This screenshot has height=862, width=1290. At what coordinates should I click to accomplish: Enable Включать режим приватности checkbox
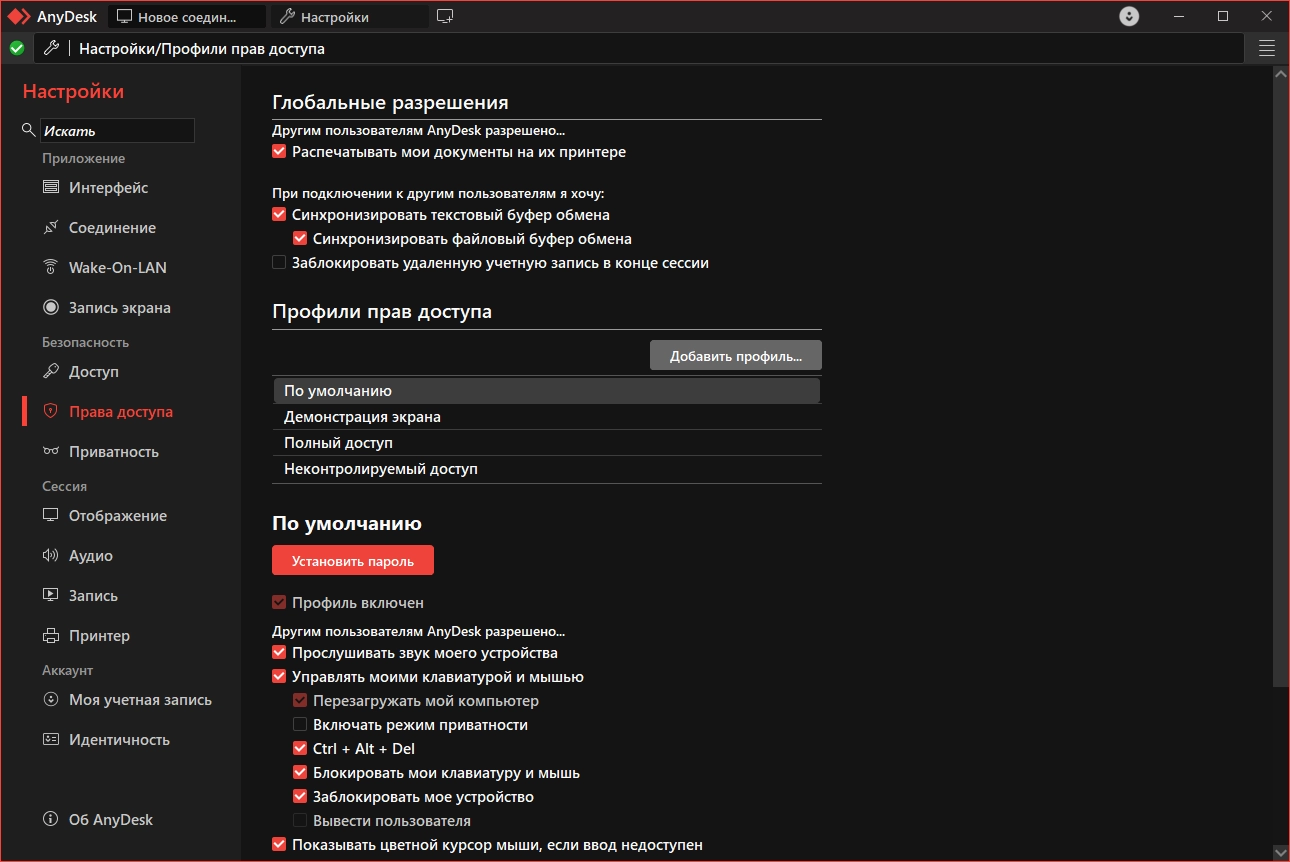click(x=299, y=725)
